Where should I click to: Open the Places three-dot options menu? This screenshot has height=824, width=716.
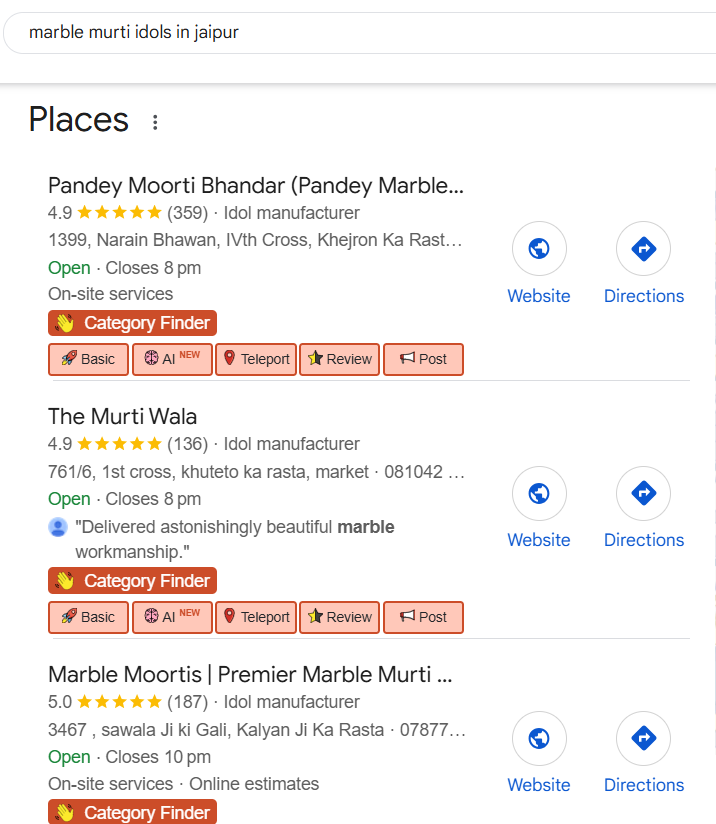click(x=155, y=122)
